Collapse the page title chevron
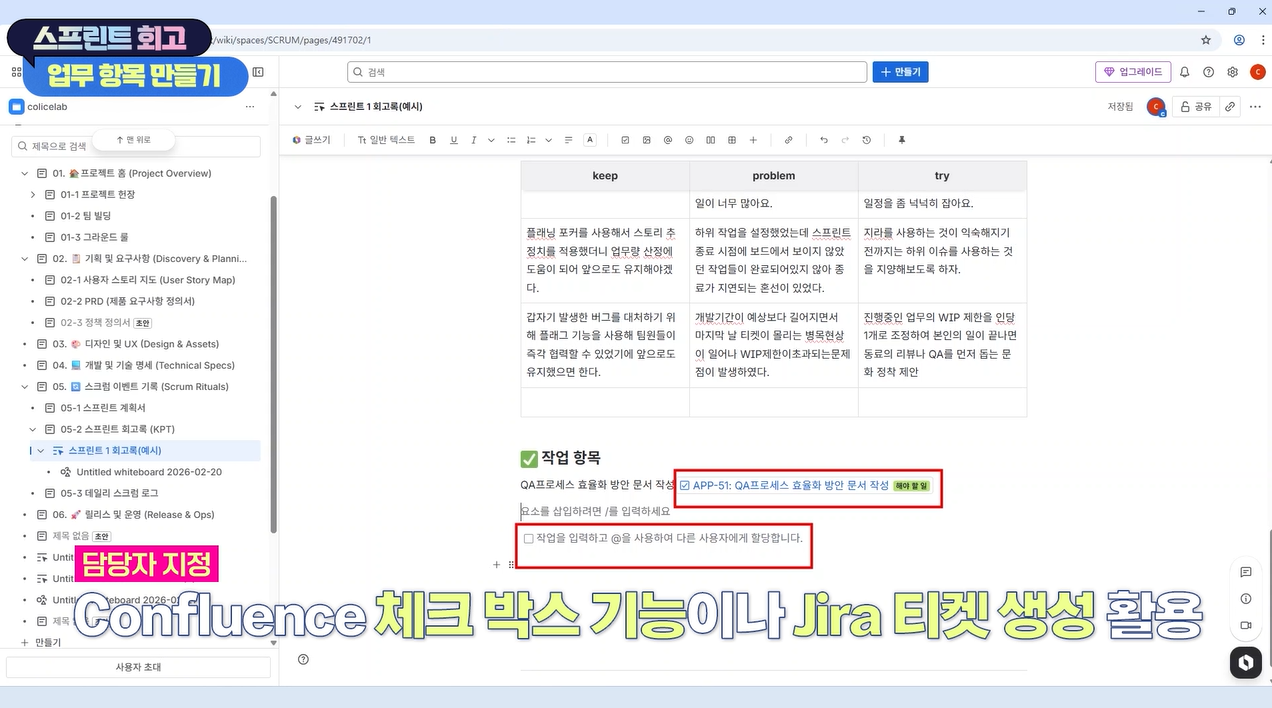The image size is (1272, 708). click(x=297, y=106)
